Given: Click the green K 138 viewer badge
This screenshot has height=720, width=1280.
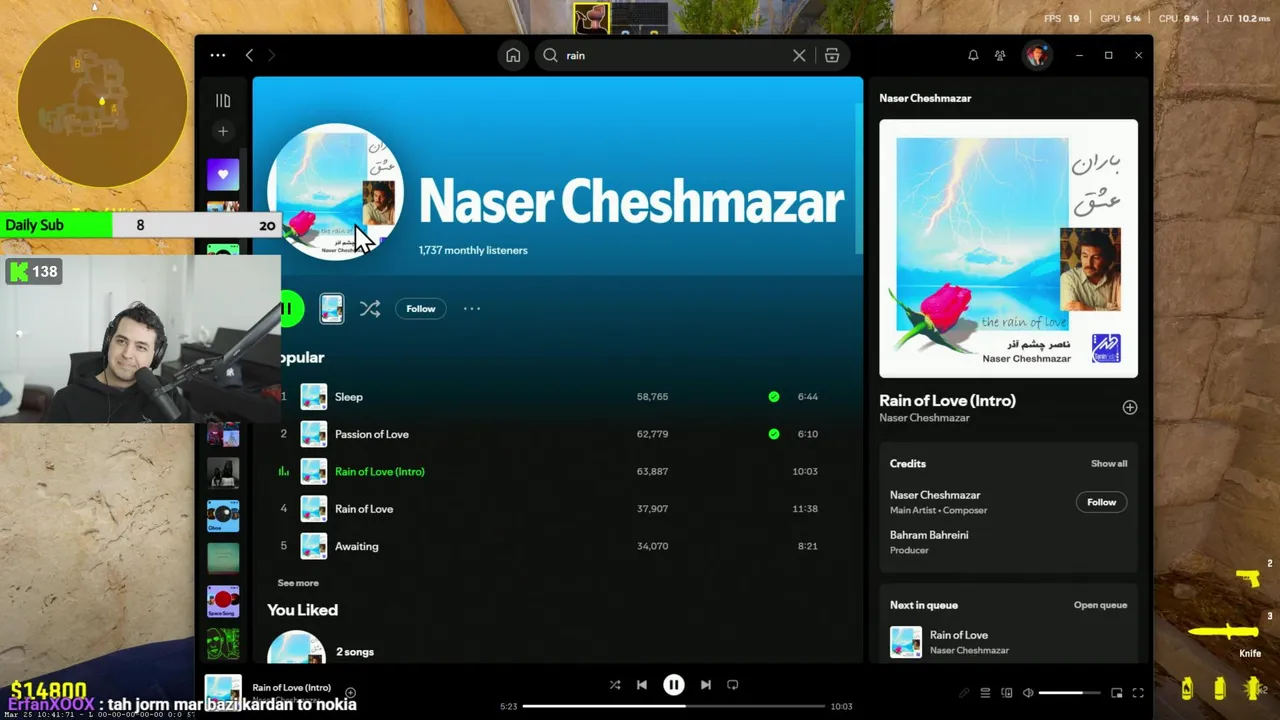Looking at the screenshot, I should coord(33,271).
